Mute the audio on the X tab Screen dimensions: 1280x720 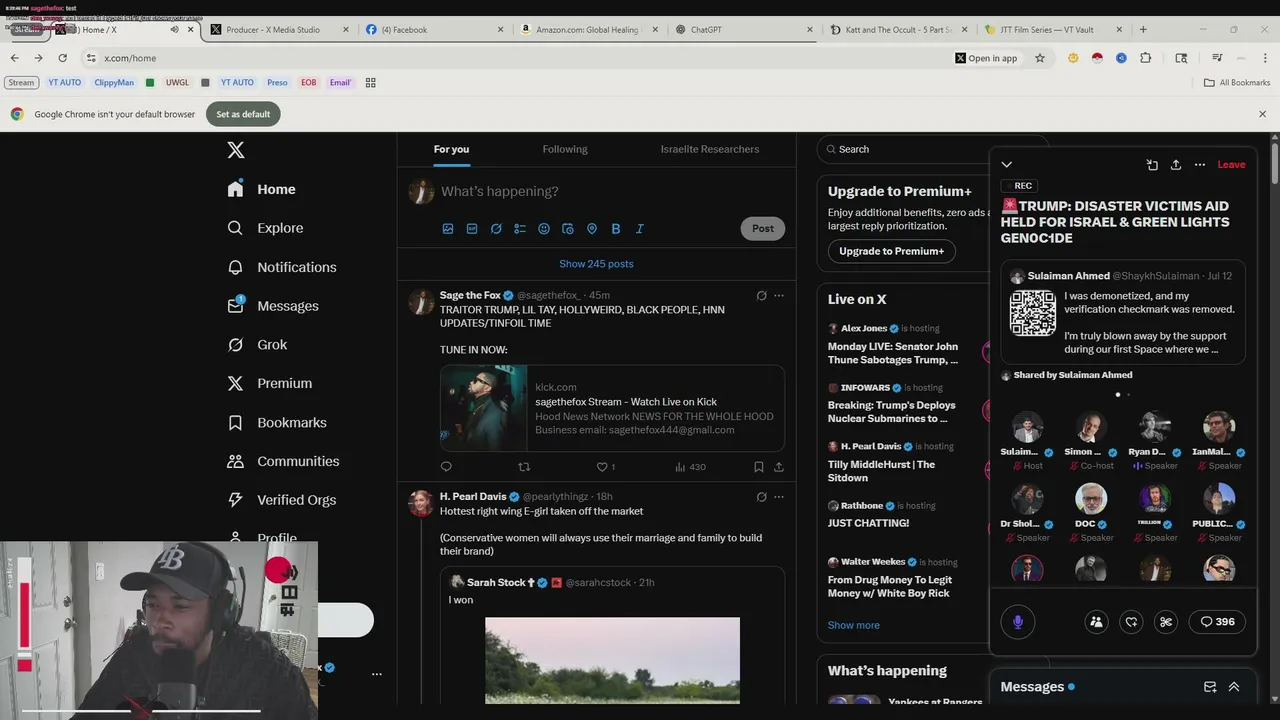click(x=174, y=30)
